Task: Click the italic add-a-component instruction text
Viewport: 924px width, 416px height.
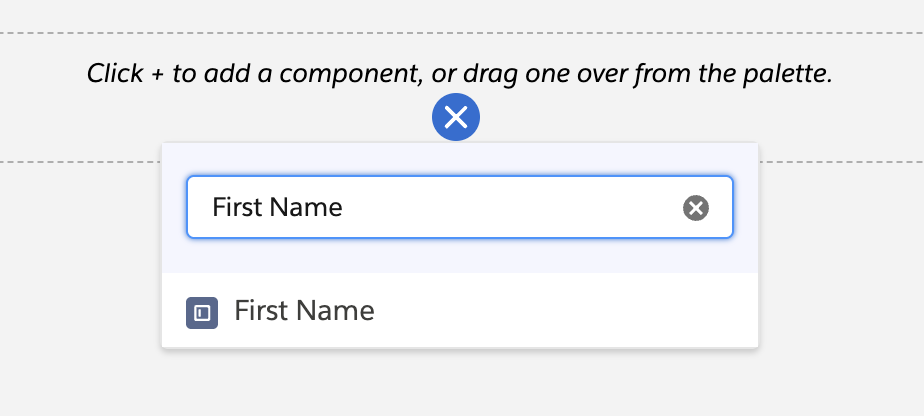Action: [459, 73]
